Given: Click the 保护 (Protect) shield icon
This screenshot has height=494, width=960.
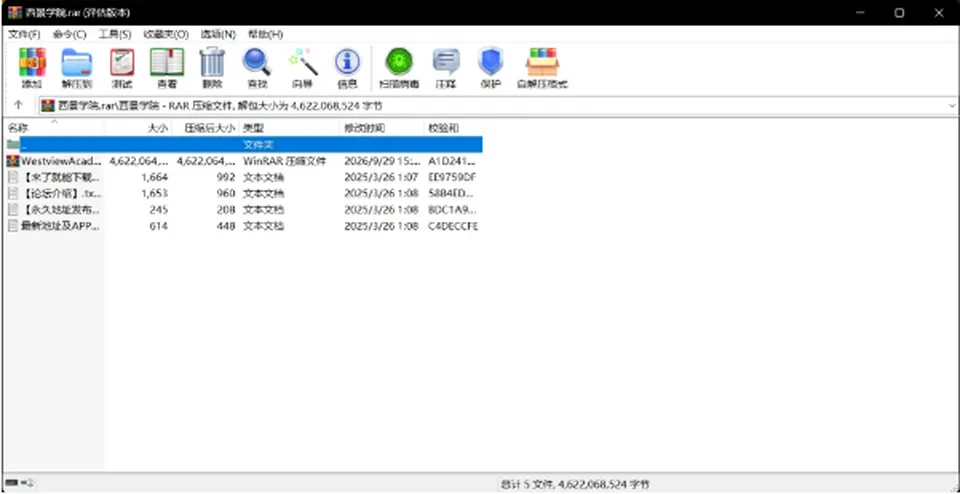Looking at the screenshot, I should (490, 62).
